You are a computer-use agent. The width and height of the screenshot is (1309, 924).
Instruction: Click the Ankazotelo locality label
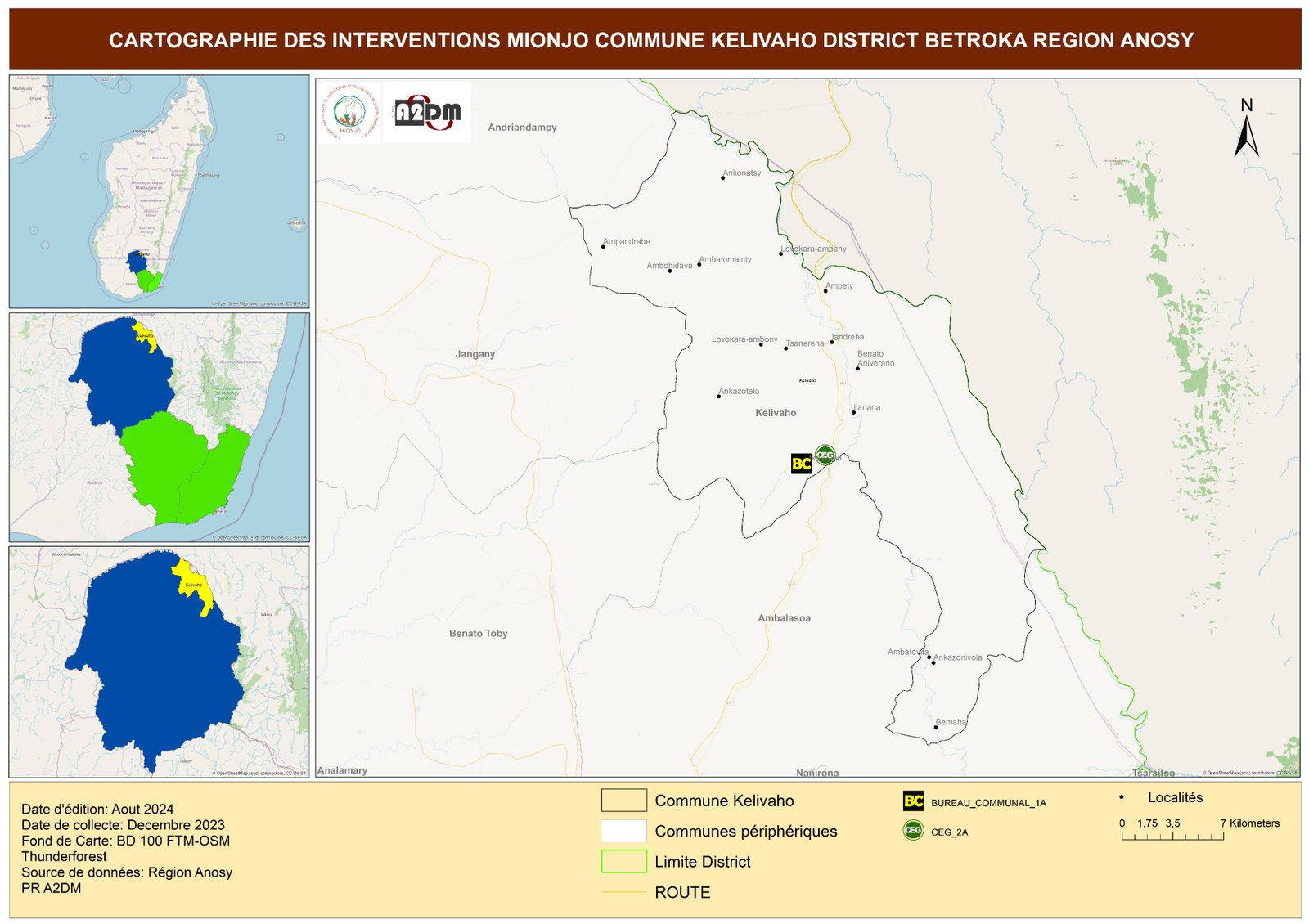[x=739, y=392]
